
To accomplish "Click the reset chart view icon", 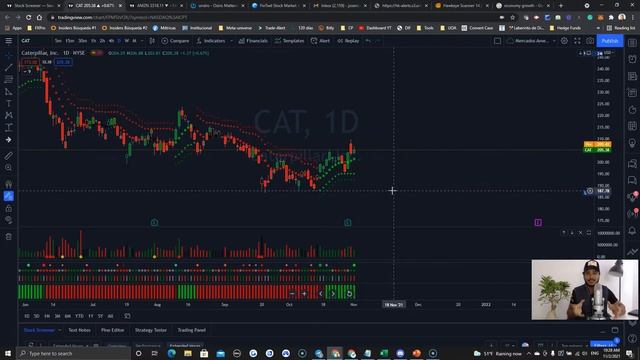I will coord(349,293).
